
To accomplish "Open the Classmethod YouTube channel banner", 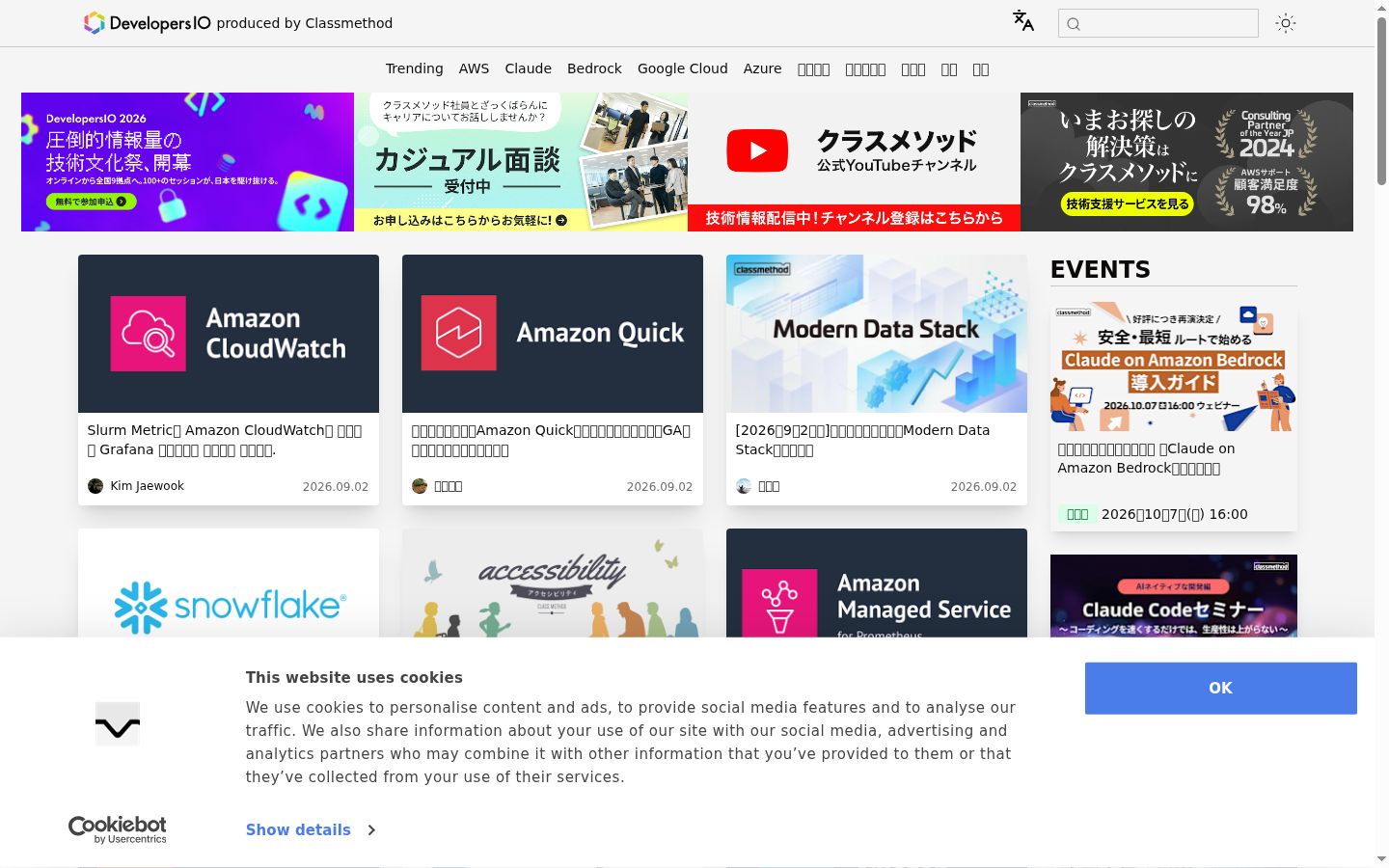I will [x=854, y=162].
